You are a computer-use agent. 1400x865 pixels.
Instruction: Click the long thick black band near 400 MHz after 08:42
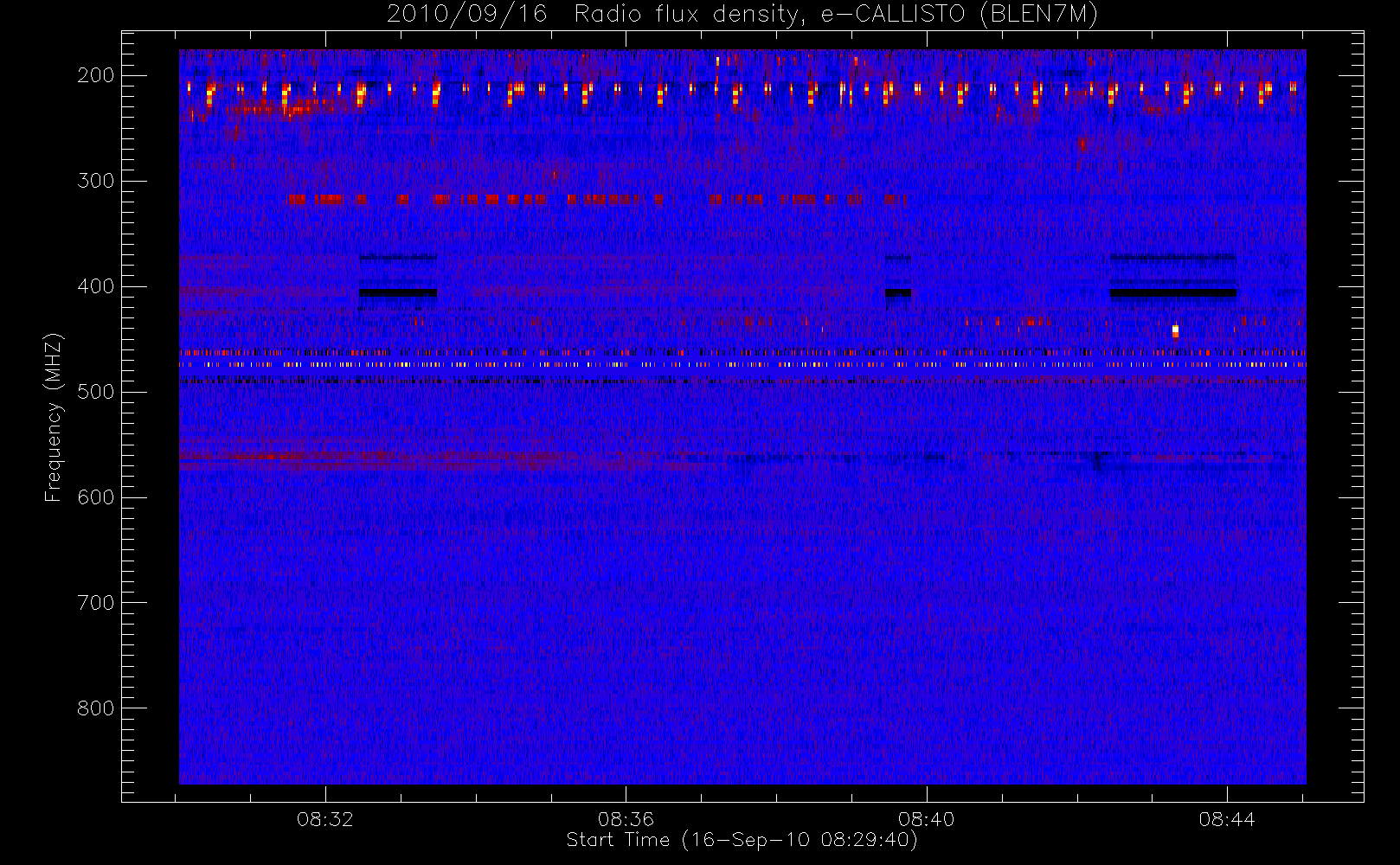click(1173, 293)
